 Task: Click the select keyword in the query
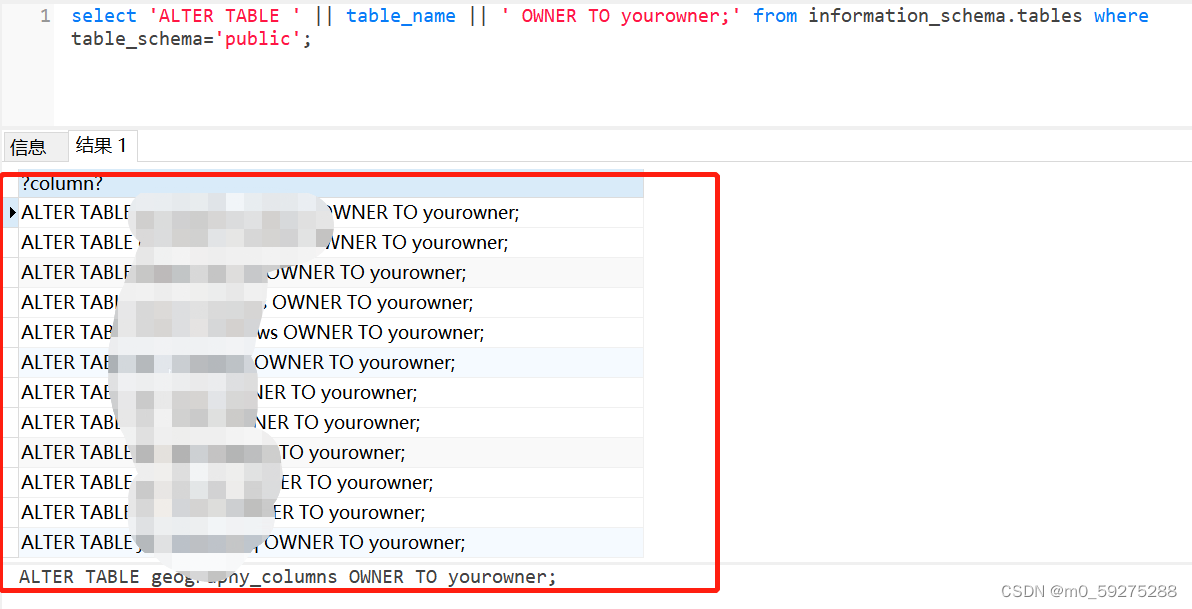tap(102, 15)
